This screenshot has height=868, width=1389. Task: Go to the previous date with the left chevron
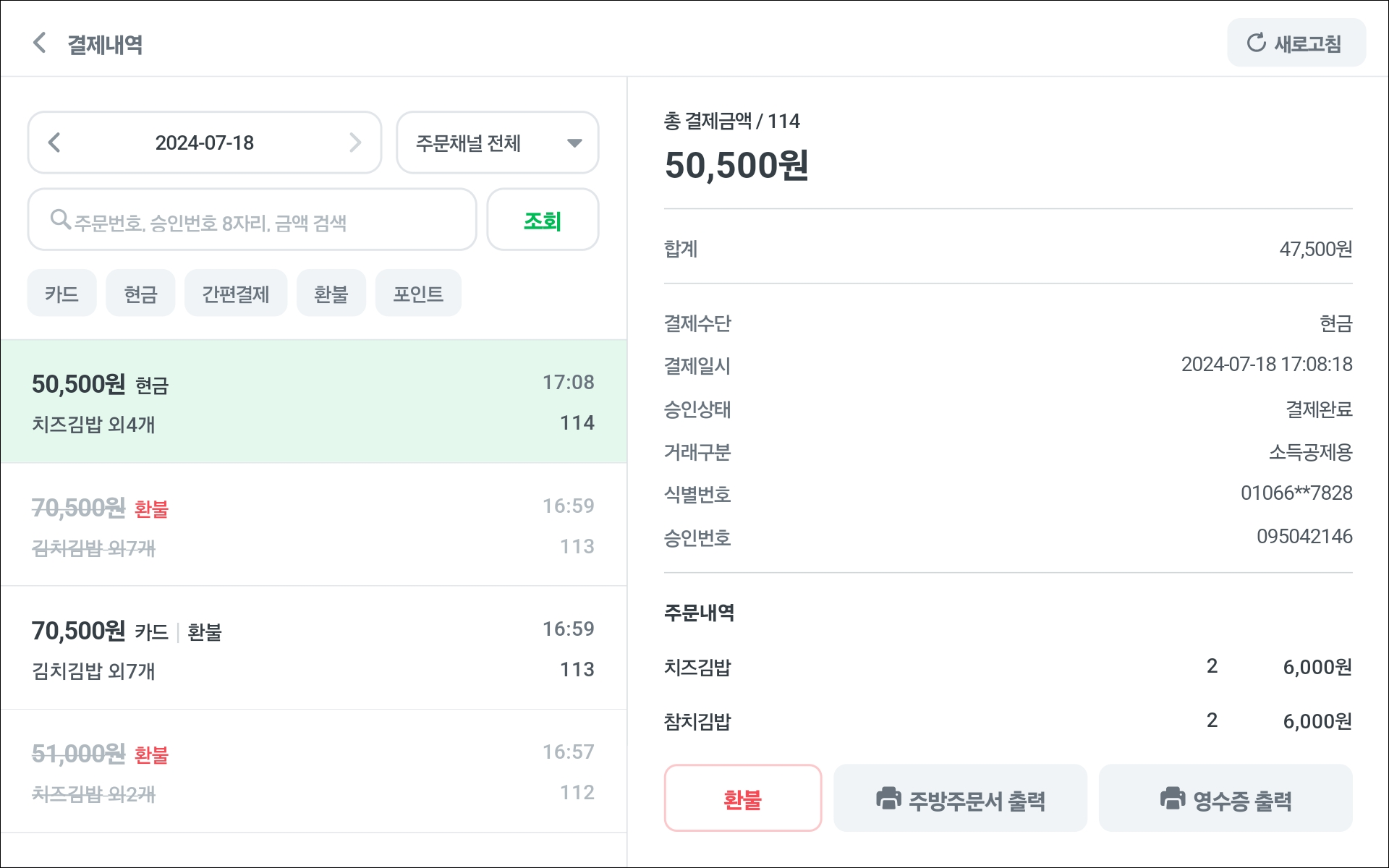[x=54, y=142]
